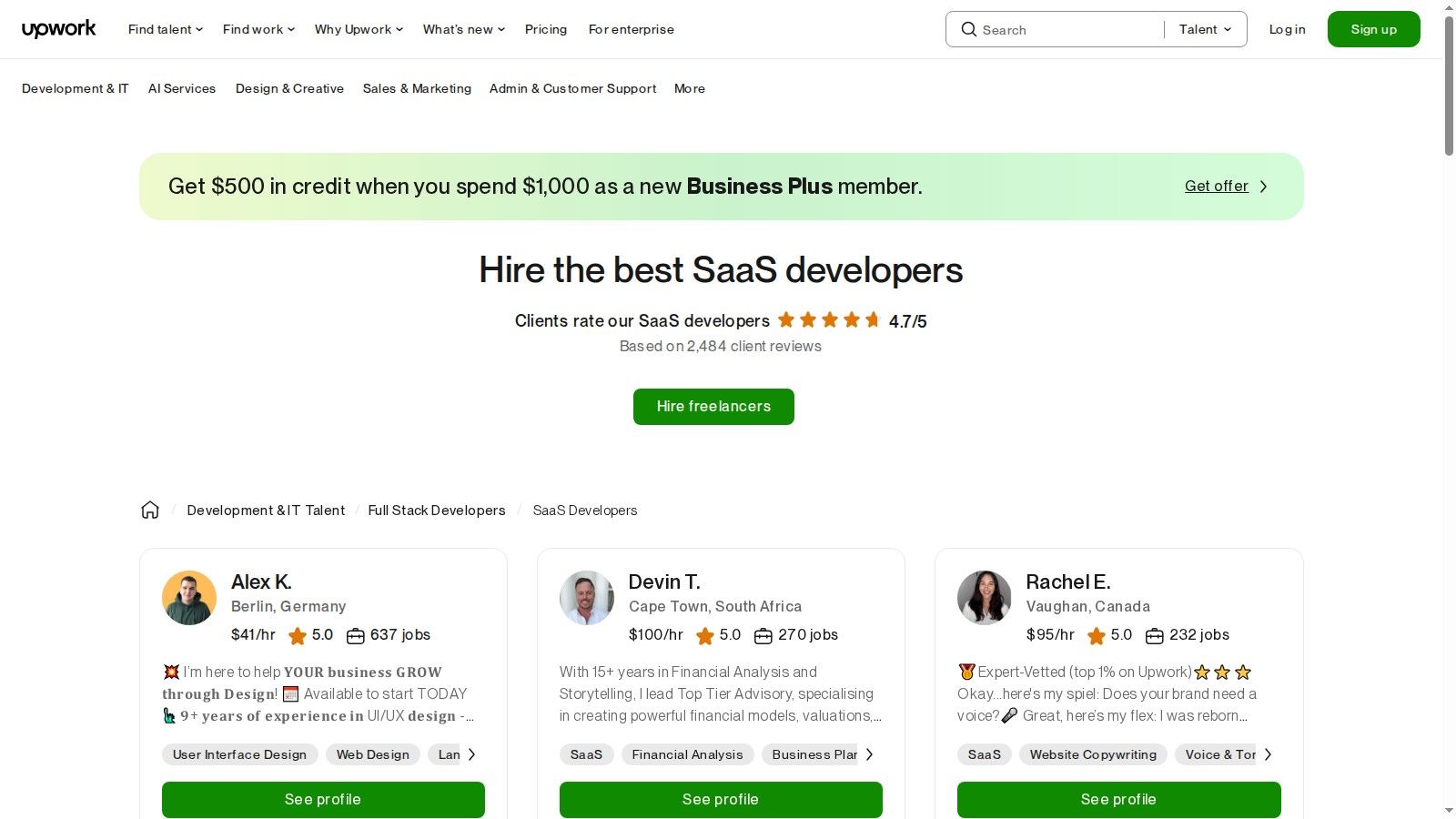
Task: Open Rachel E.'s See profile page
Action: pyautogui.click(x=1118, y=799)
